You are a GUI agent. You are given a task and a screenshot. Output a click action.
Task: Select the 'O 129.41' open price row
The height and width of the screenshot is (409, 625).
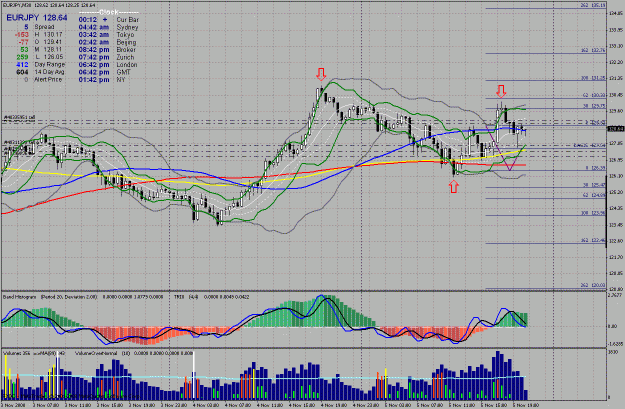point(49,42)
